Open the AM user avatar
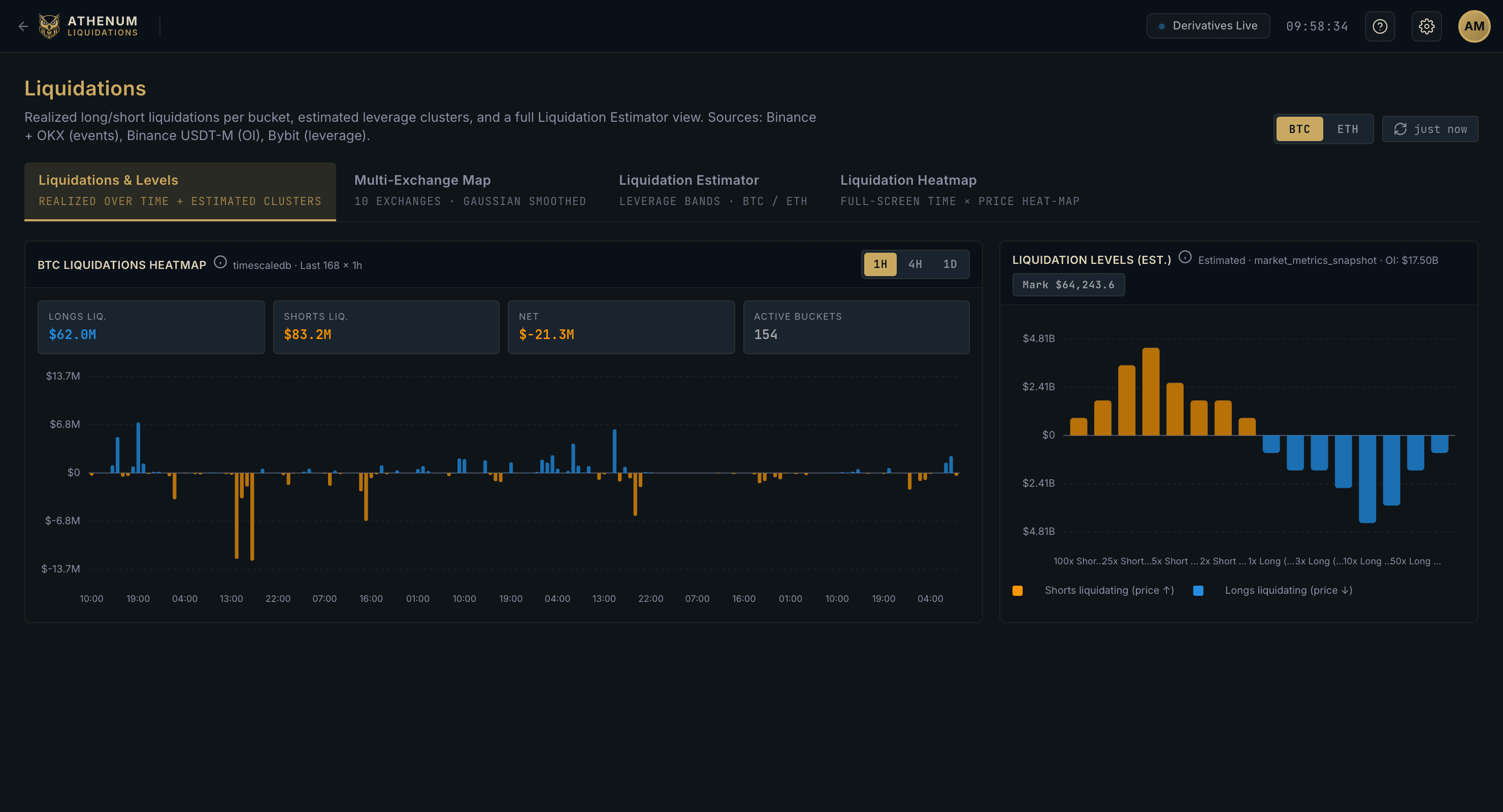This screenshot has width=1503, height=812. point(1474,26)
